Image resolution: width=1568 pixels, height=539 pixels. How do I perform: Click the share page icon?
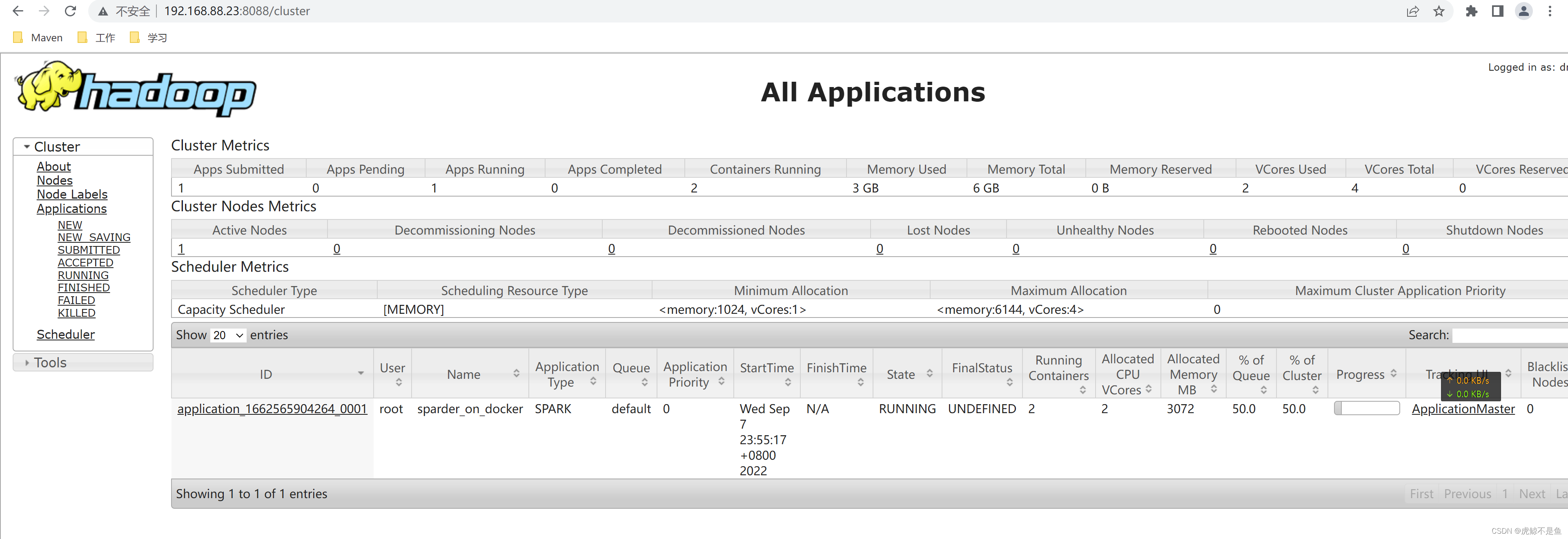[x=1412, y=11]
